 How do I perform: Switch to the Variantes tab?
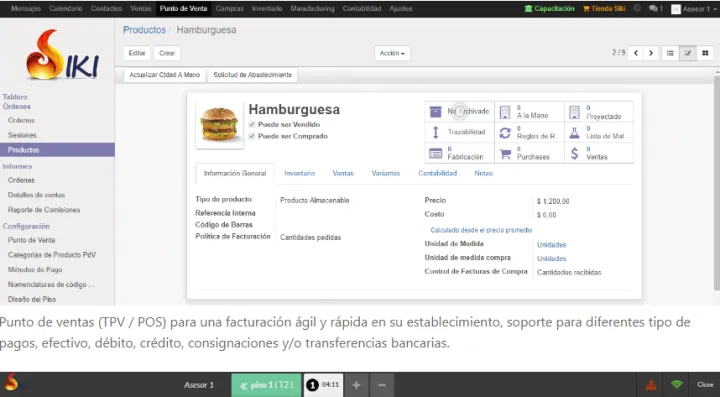click(386, 173)
